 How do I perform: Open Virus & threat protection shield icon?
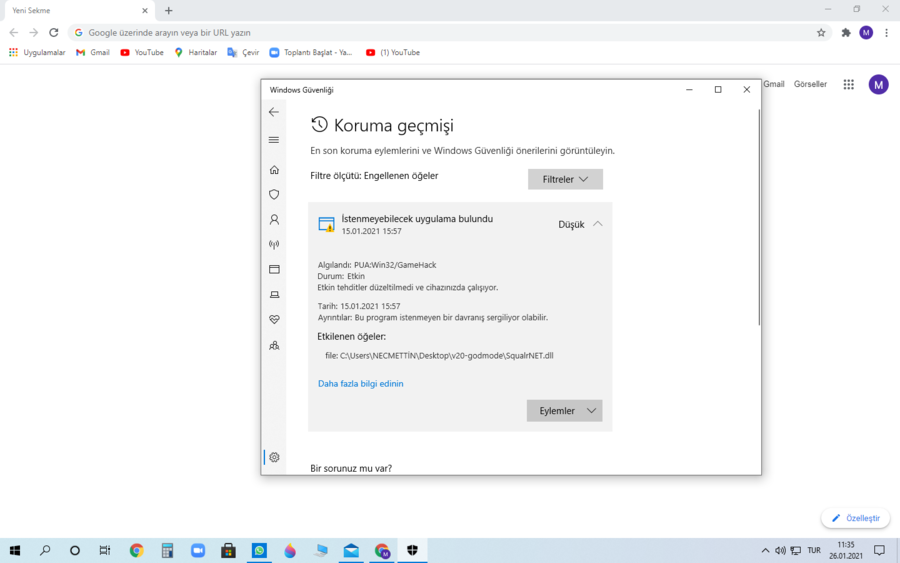click(274, 195)
